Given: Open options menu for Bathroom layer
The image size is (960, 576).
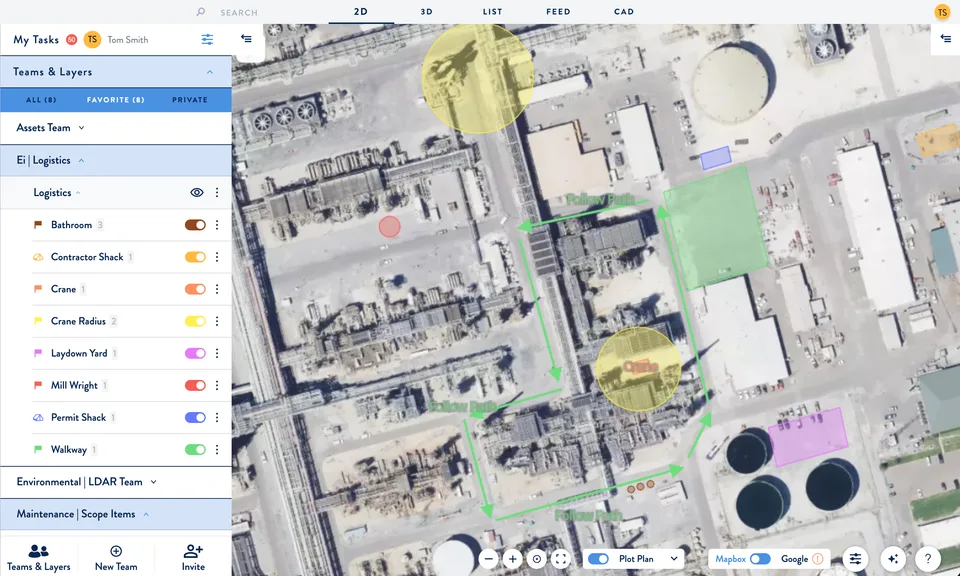Looking at the screenshot, I should point(217,225).
